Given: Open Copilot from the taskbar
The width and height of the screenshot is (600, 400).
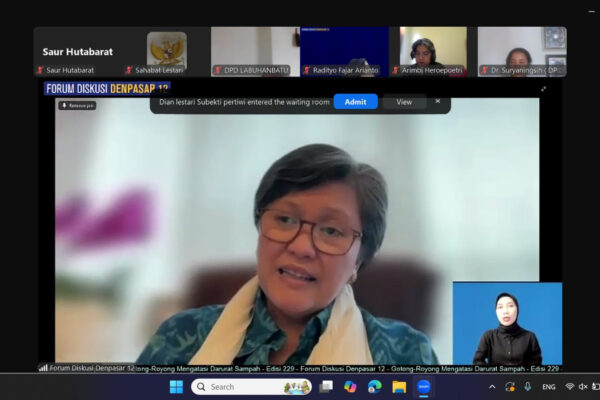Looking at the screenshot, I should pos(350,387).
